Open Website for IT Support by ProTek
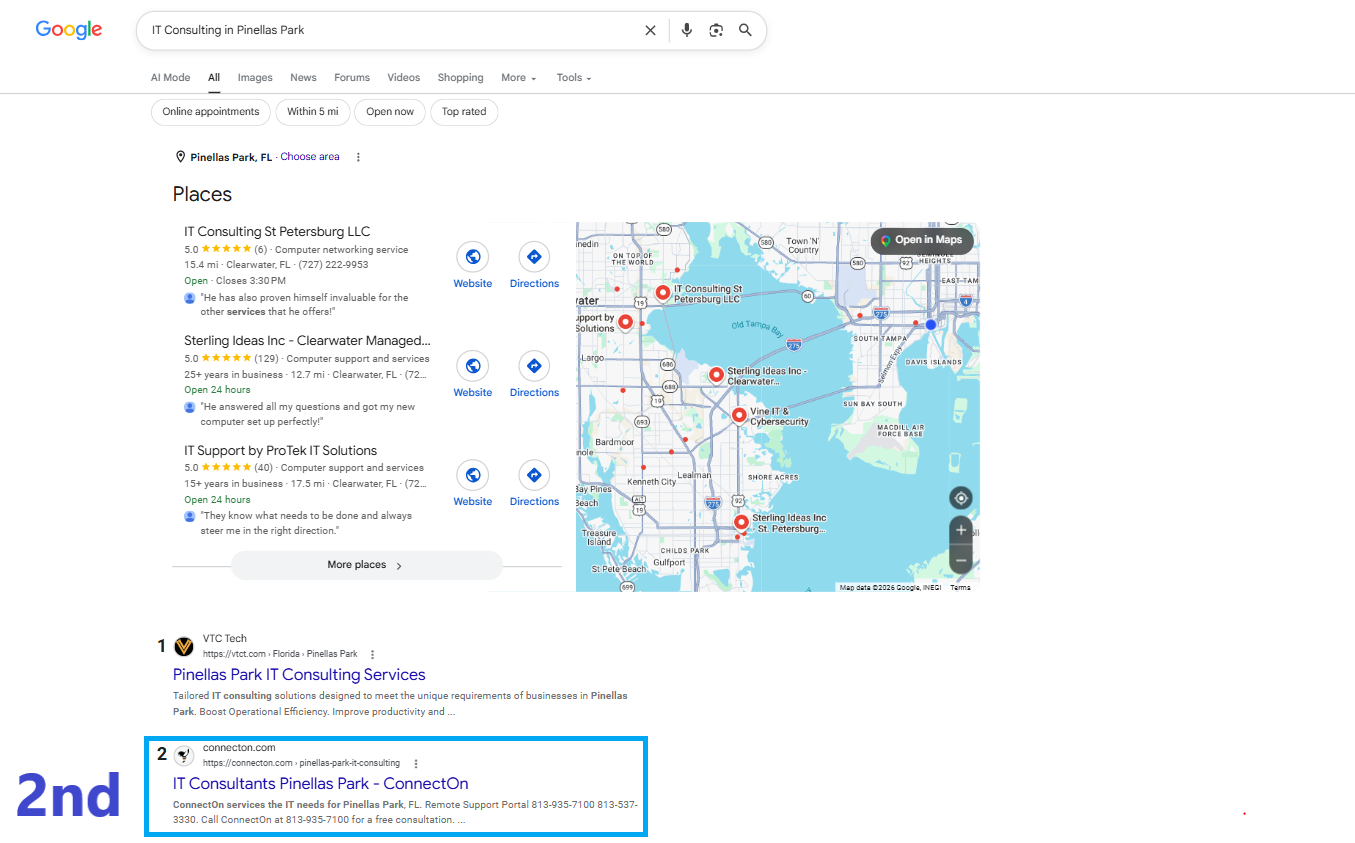Image resolution: width=1355 pixels, height=843 pixels. 473,483
